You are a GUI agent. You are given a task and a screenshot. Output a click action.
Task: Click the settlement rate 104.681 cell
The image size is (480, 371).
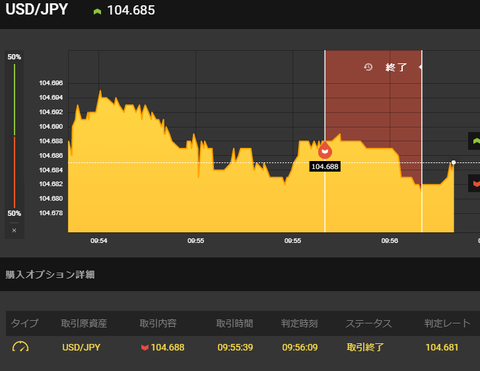coord(442,347)
